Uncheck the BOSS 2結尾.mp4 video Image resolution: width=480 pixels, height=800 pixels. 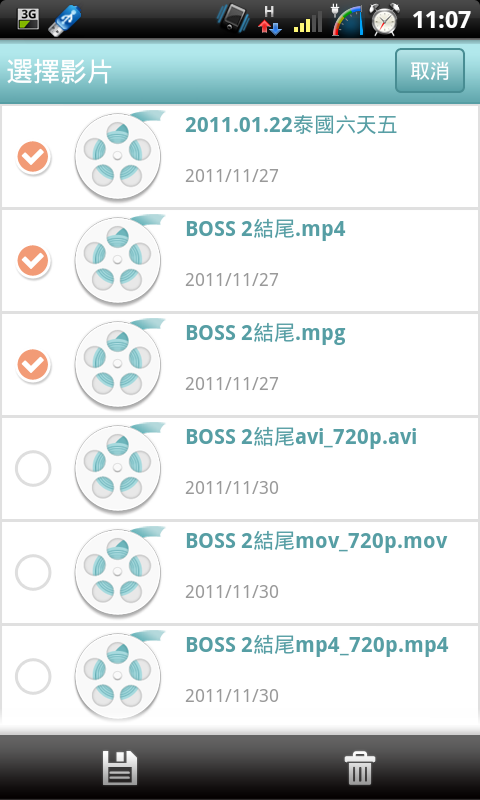coord(33,261)
